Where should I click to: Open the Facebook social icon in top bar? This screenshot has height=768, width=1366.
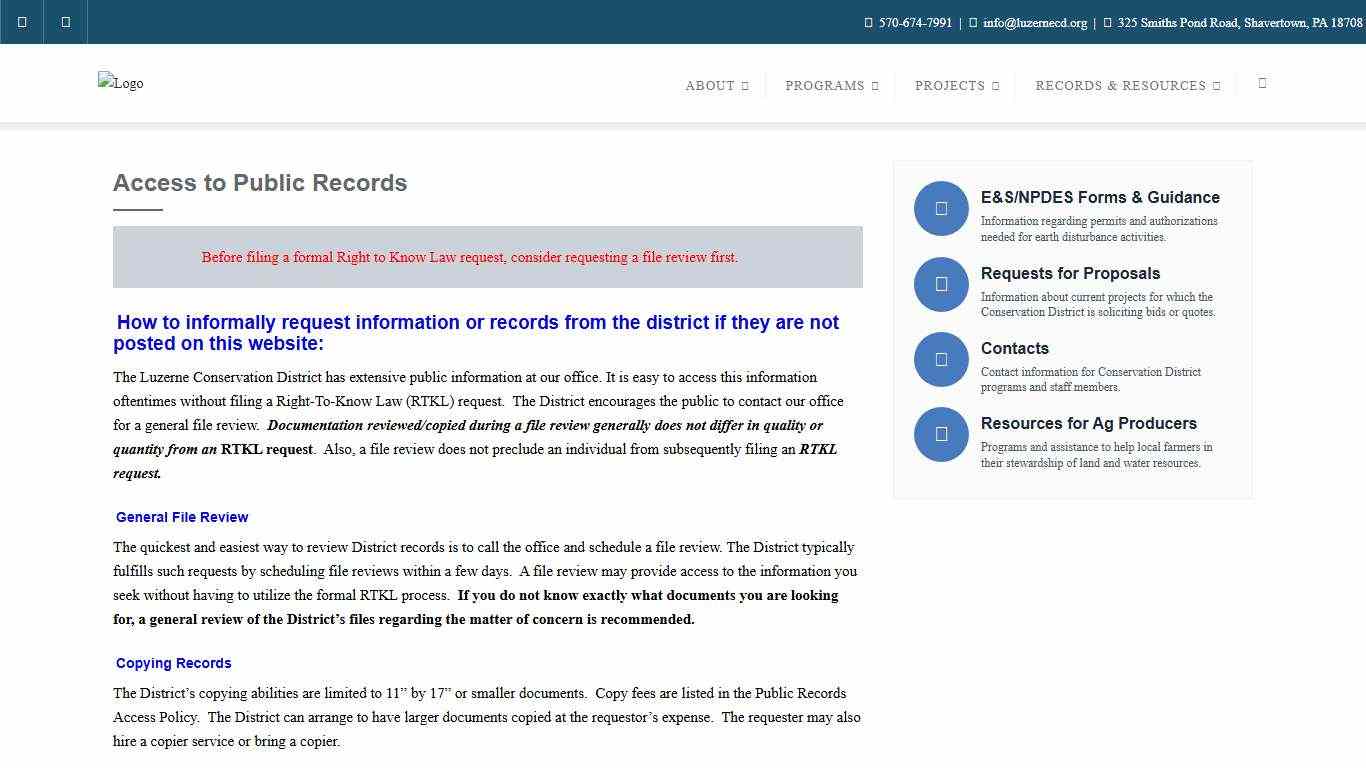21,21
